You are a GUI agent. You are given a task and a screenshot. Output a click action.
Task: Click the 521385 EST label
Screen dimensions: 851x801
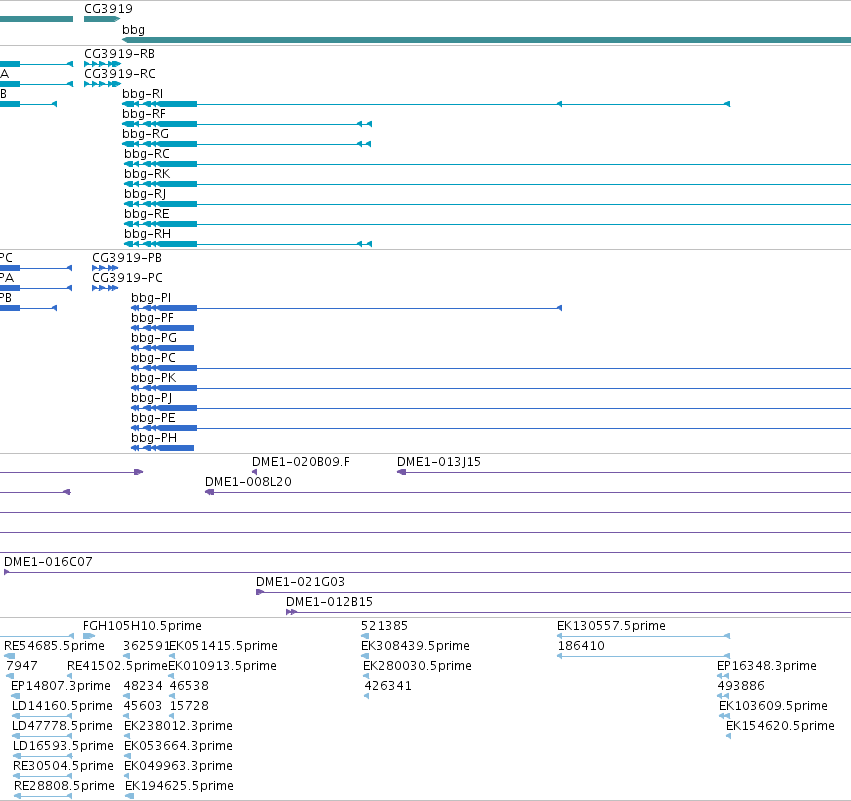(x=384, y=626)
